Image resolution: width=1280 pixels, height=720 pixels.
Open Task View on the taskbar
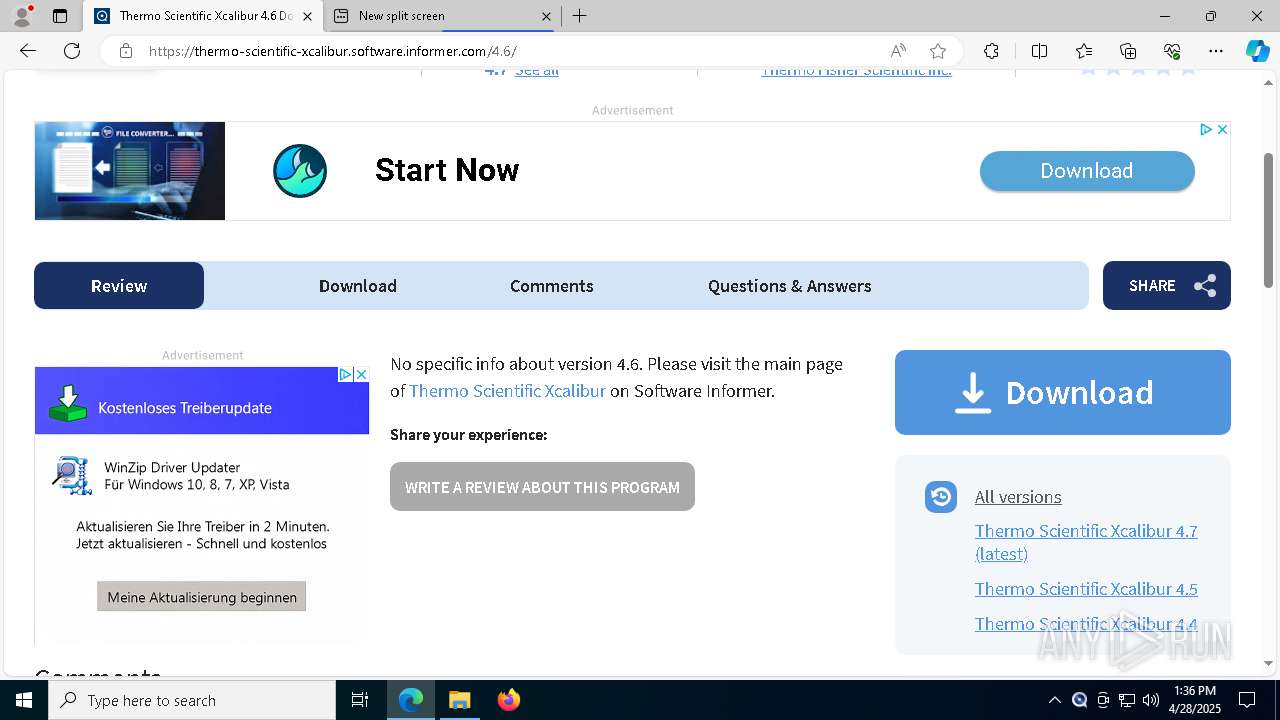(x=360, y=700)
